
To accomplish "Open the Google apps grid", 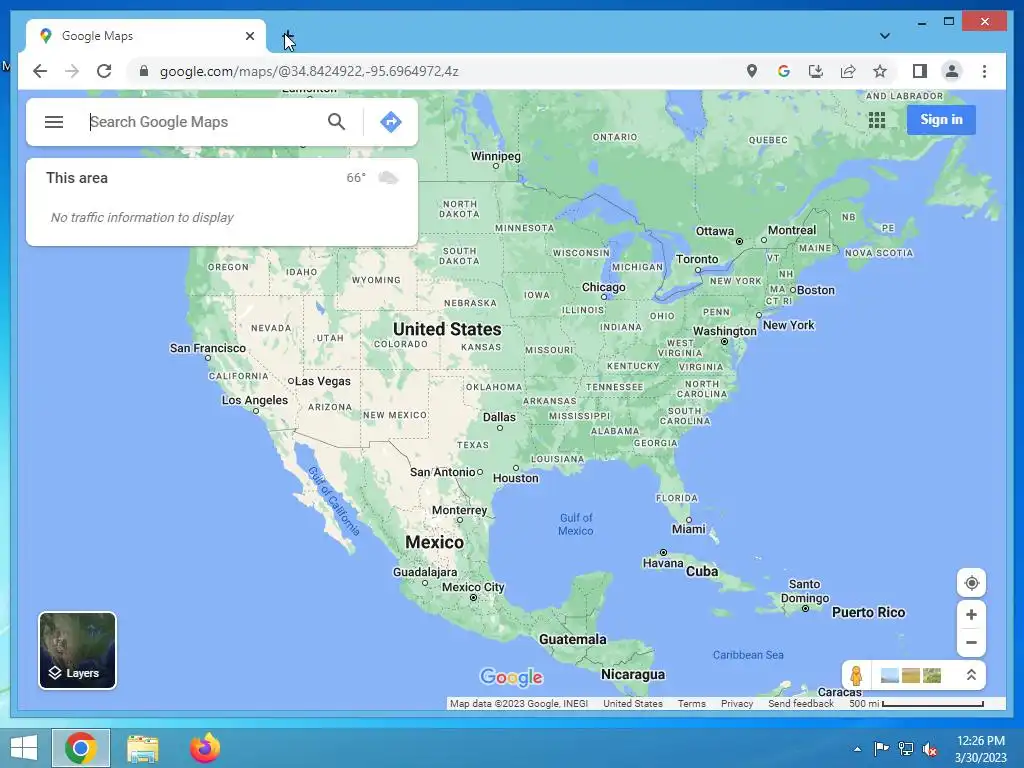I will coord(876,120).
